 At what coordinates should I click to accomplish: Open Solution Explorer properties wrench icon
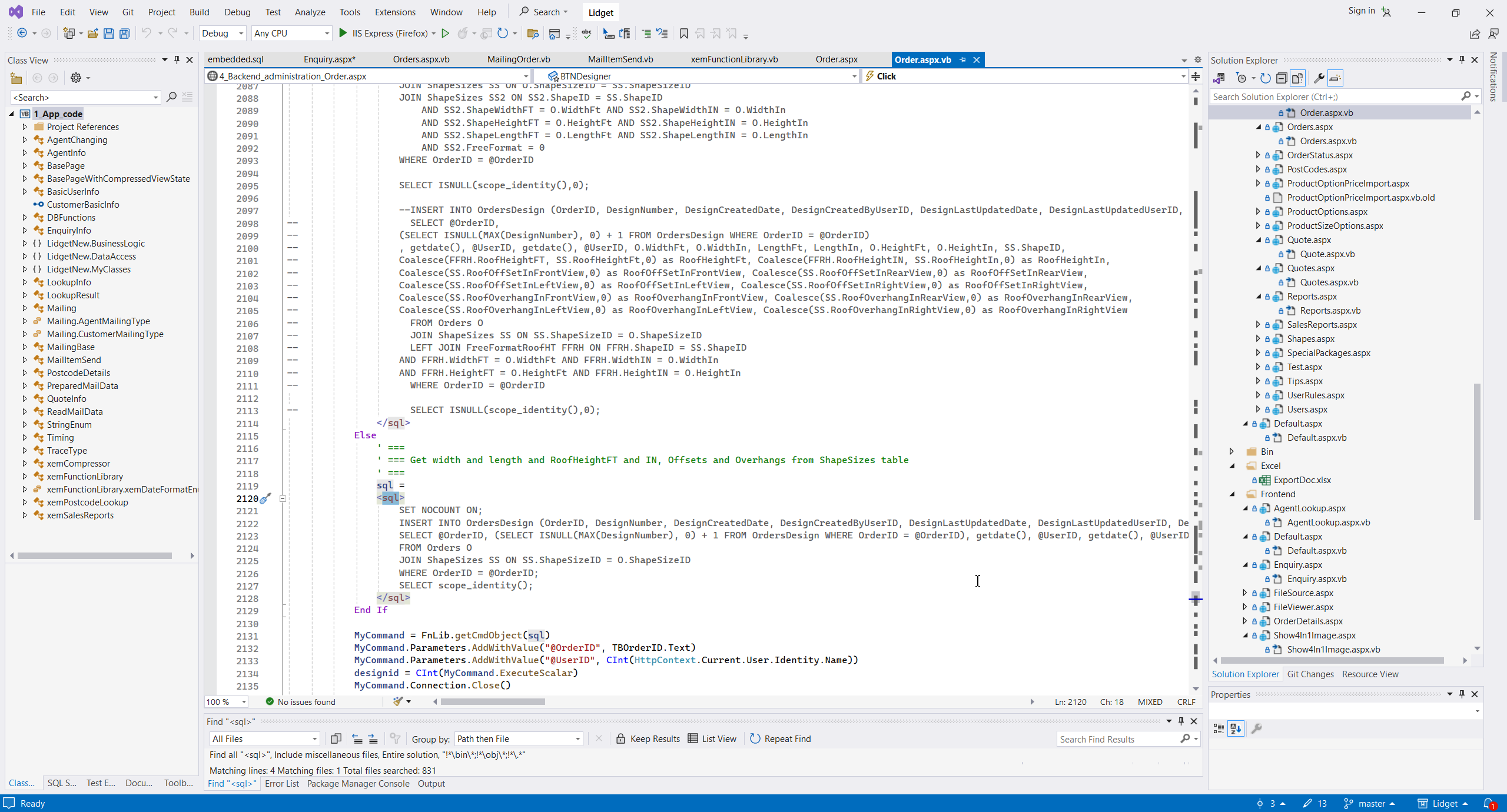pyautogui.click(x=1319, y=78)
